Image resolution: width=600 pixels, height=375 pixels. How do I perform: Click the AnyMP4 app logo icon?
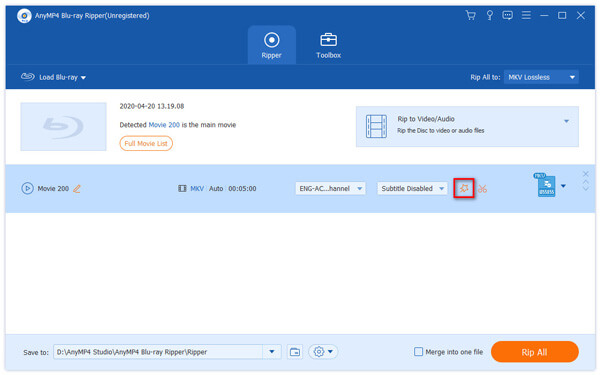24,16
